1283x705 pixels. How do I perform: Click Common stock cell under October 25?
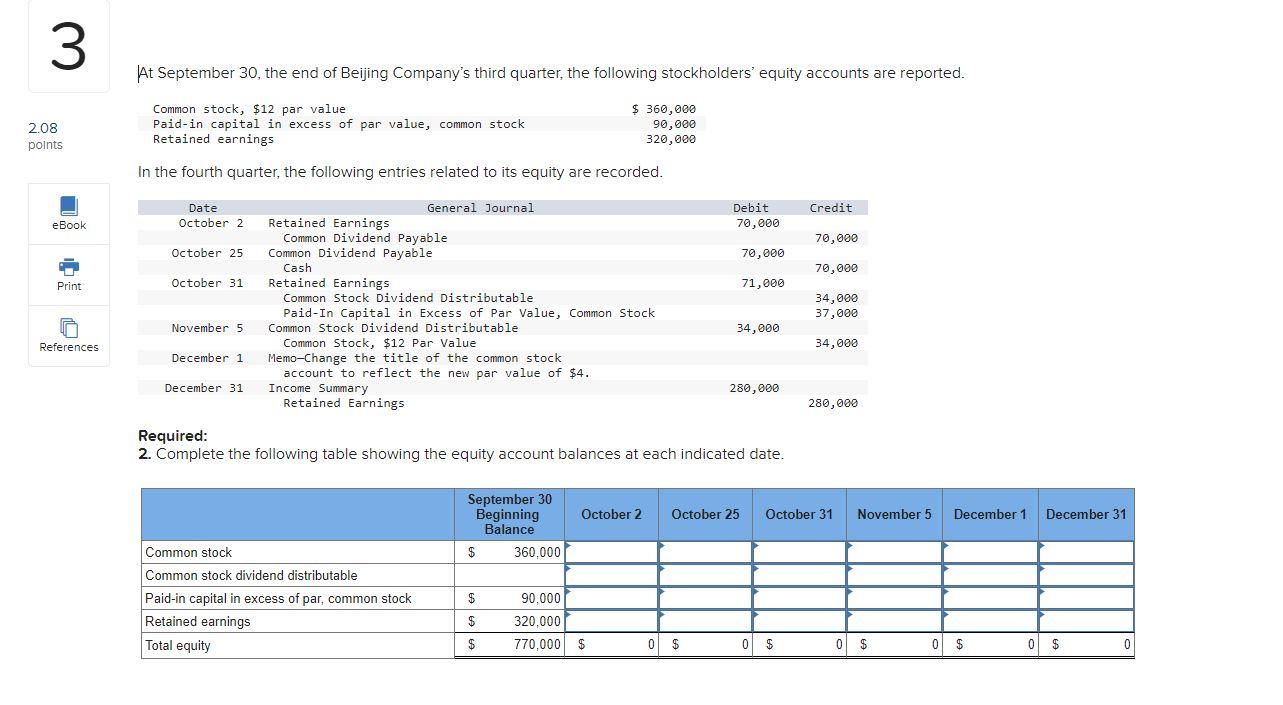(705, 552)
